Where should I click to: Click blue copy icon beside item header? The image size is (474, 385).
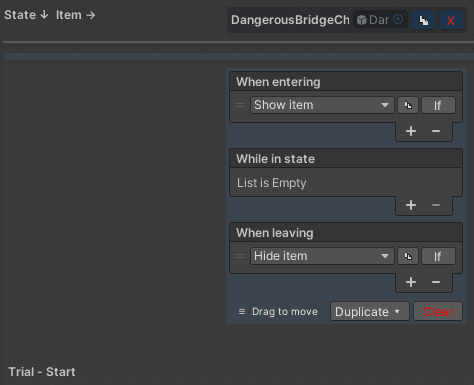click(424, 21)
